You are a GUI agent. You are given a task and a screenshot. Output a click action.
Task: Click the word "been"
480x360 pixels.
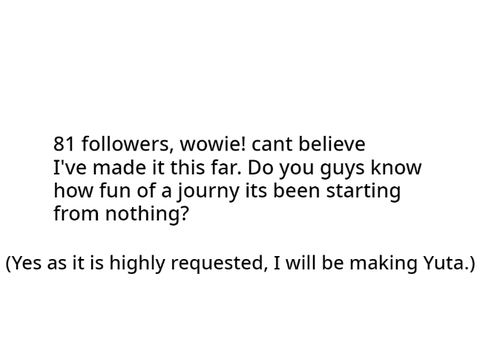pyautogui.click(x=296, y=190)
